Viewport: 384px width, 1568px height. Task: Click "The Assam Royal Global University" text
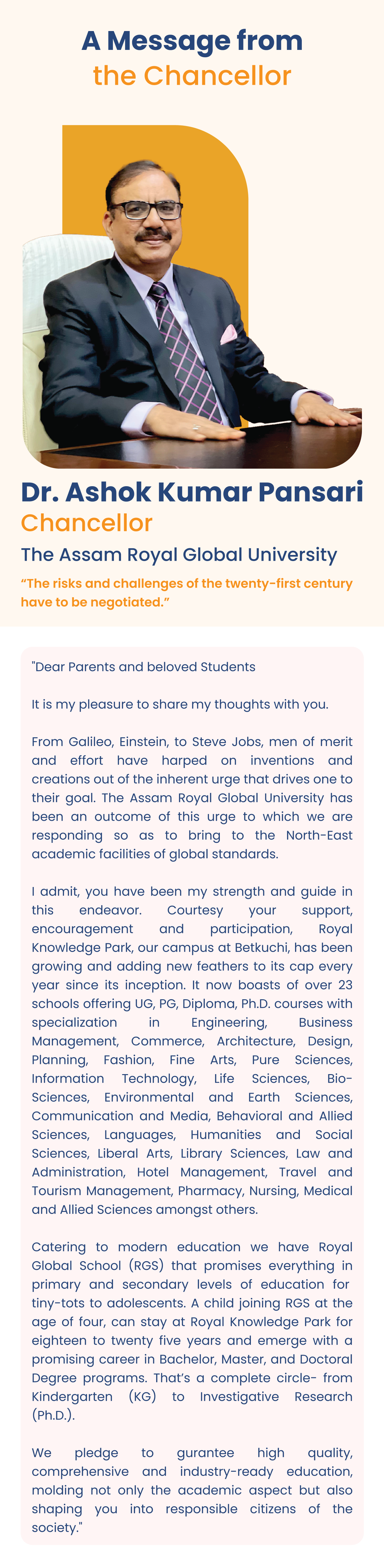coord(179,555)
